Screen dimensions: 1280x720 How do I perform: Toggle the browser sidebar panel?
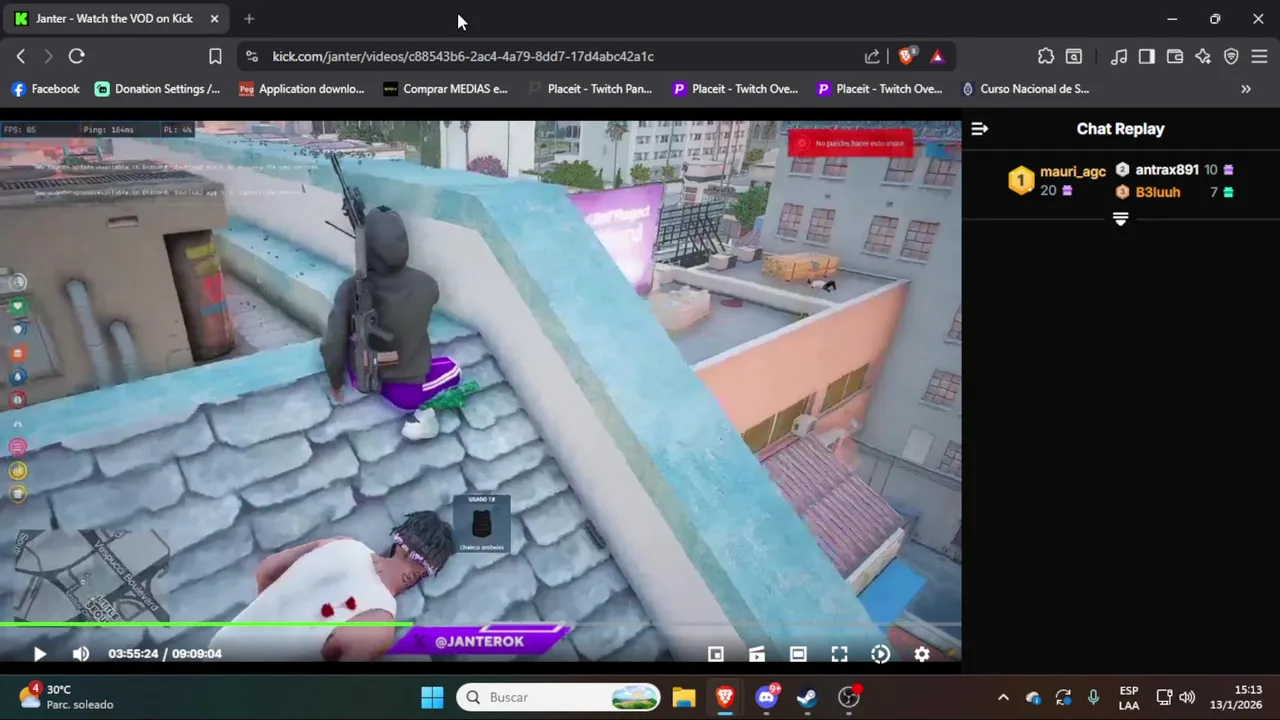tap(1147, 57)
